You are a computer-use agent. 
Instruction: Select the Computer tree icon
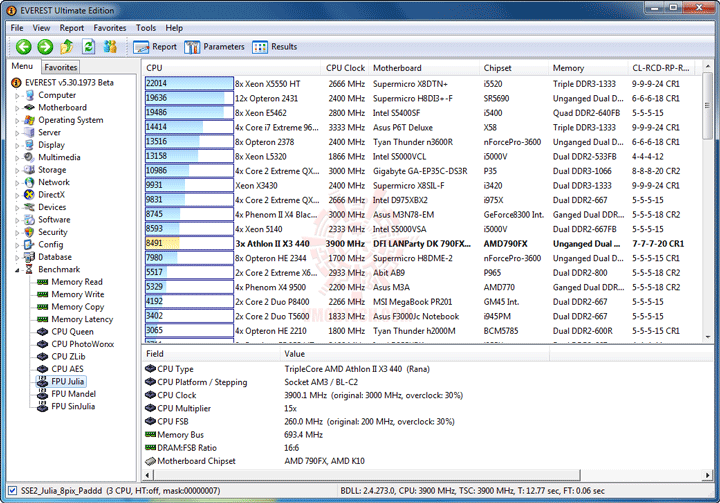coord(29,95)
